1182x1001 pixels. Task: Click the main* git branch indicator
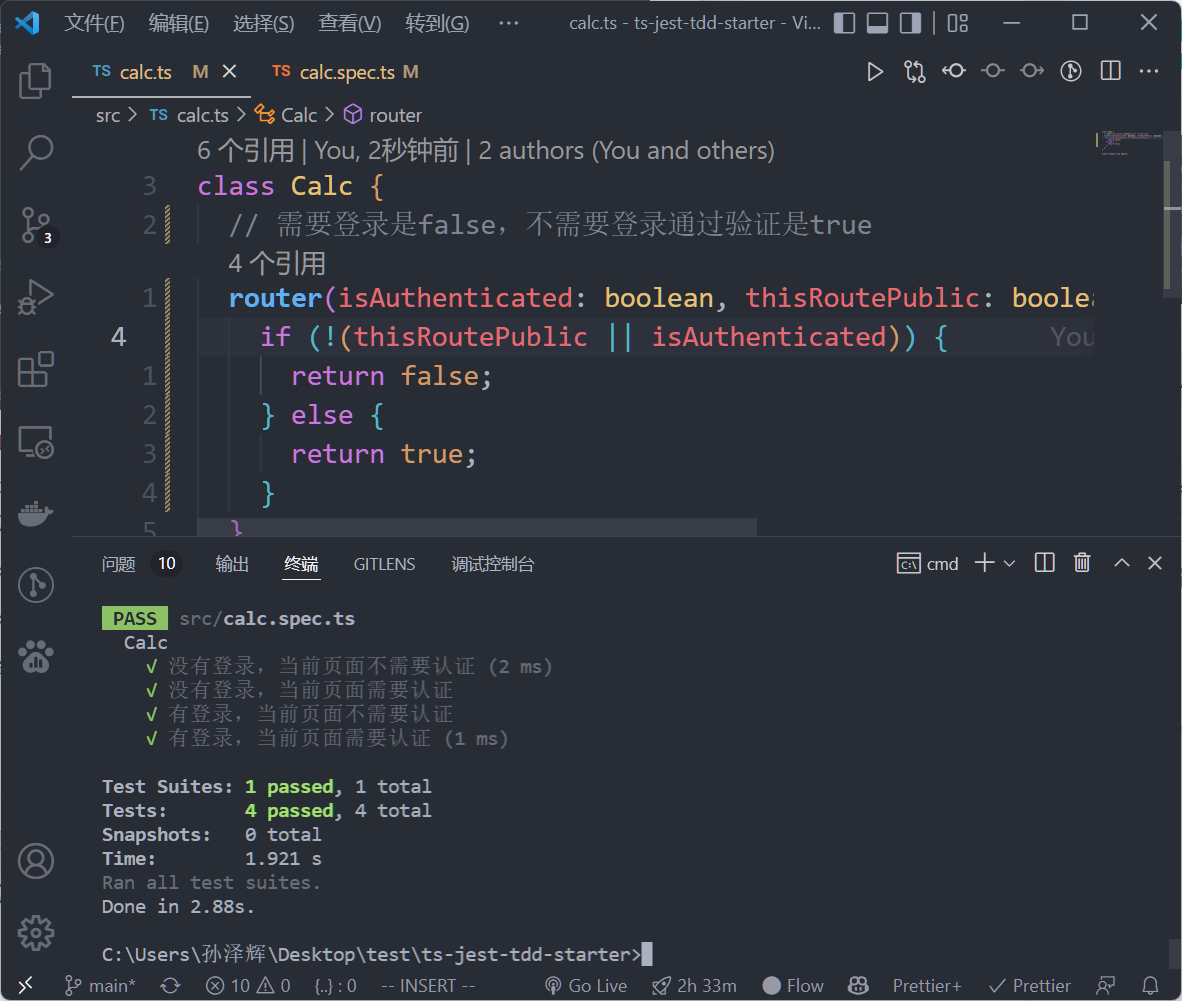pos(101,986)
